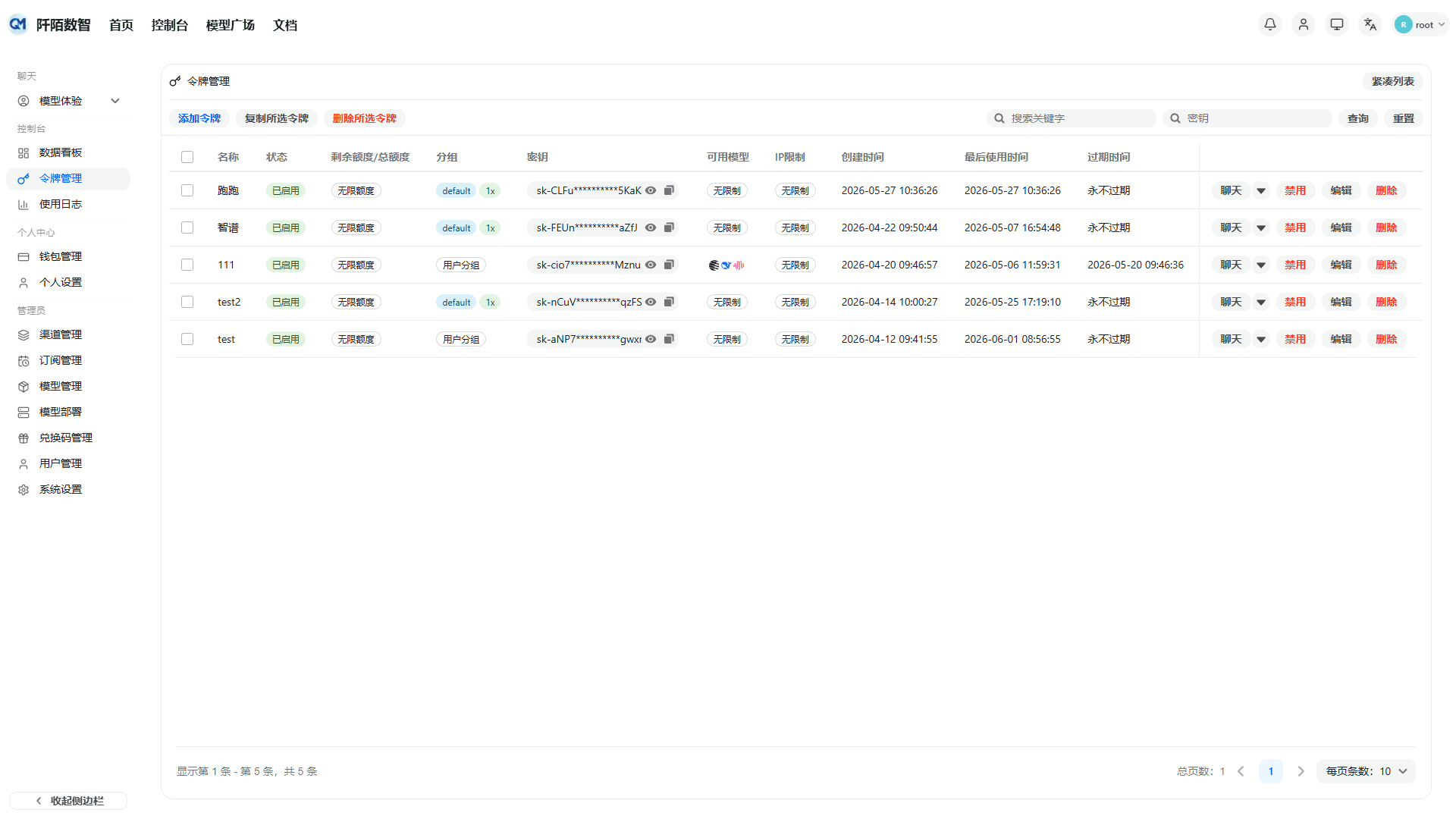This screenshot has width=1456, height=819.
Task: Click the 添加令牌 button
Action: tap(199, 118)
